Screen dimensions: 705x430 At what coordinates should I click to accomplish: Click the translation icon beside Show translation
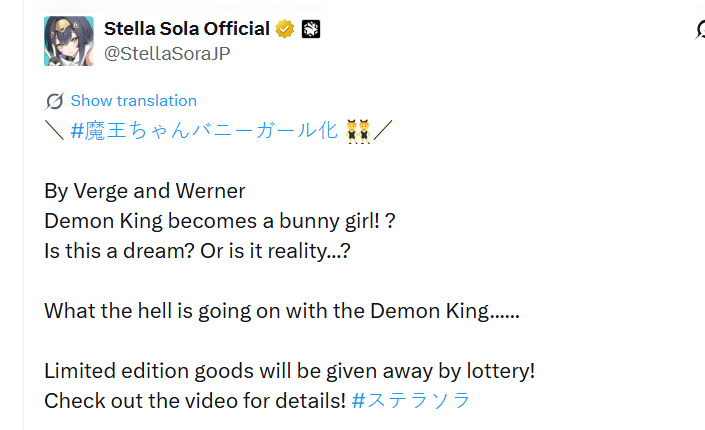[x=54, y=101]
